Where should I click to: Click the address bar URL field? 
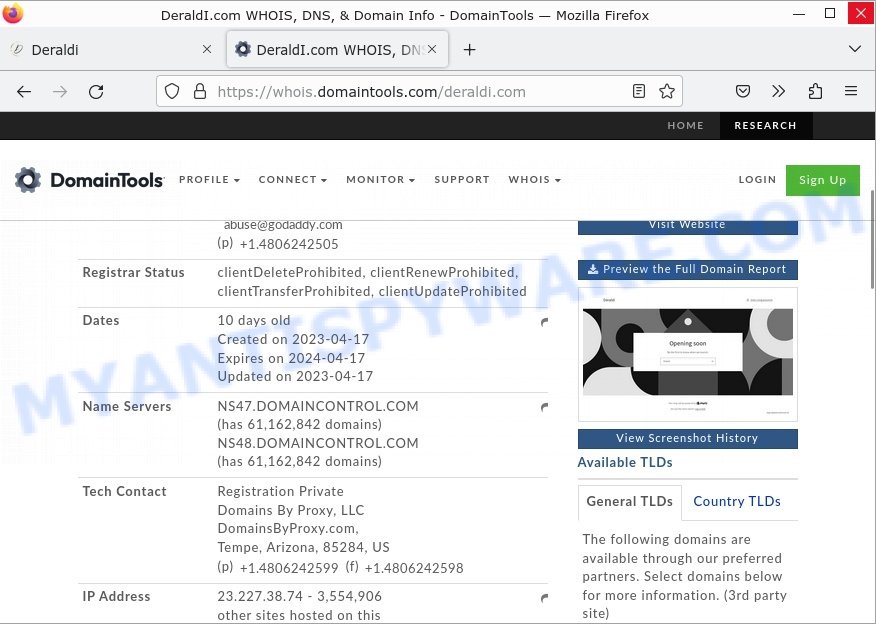[419, 92]
